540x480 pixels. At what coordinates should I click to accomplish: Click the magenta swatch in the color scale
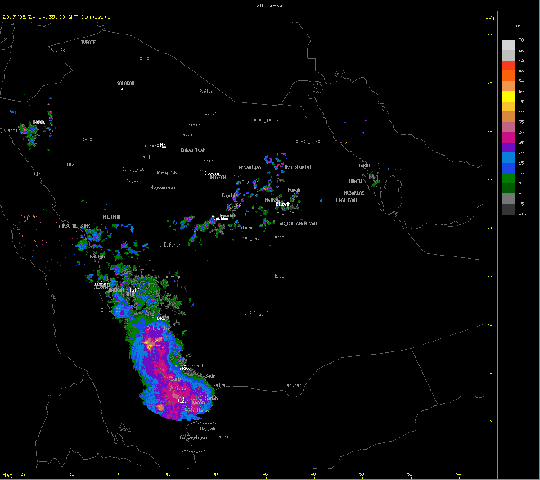[508, 137]
